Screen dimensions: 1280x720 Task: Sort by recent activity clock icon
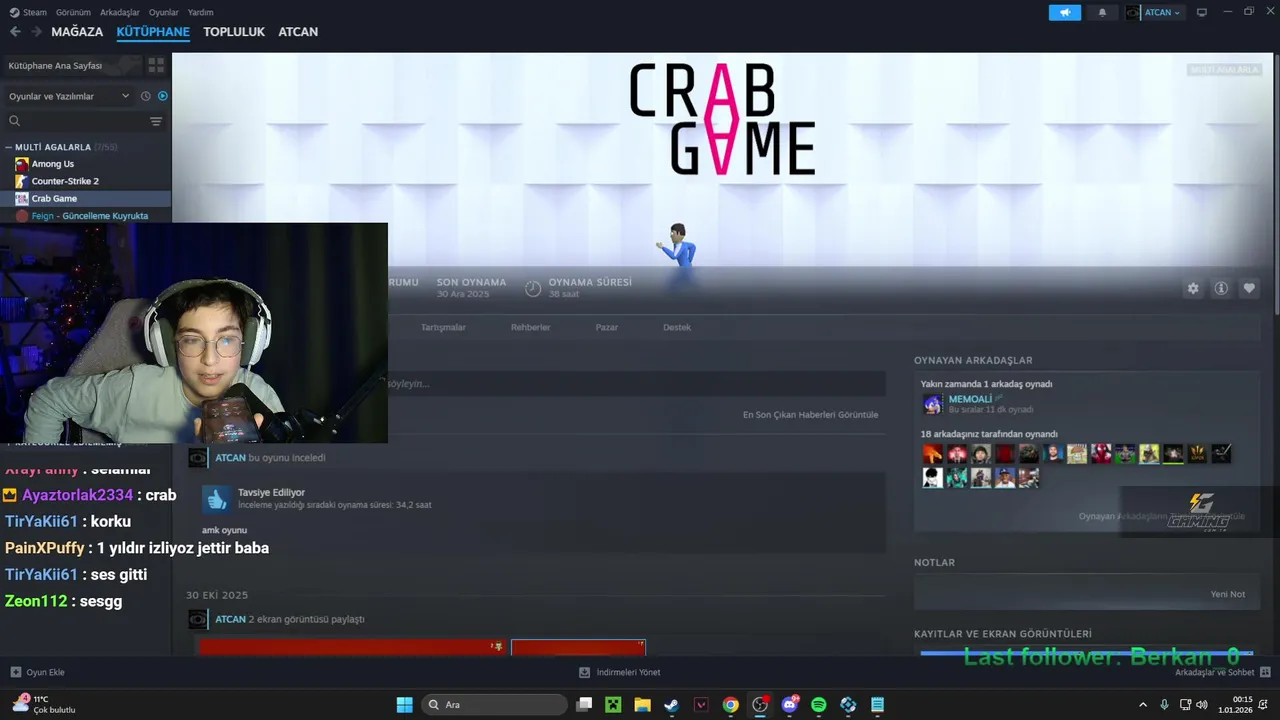(x=145, y=96)
